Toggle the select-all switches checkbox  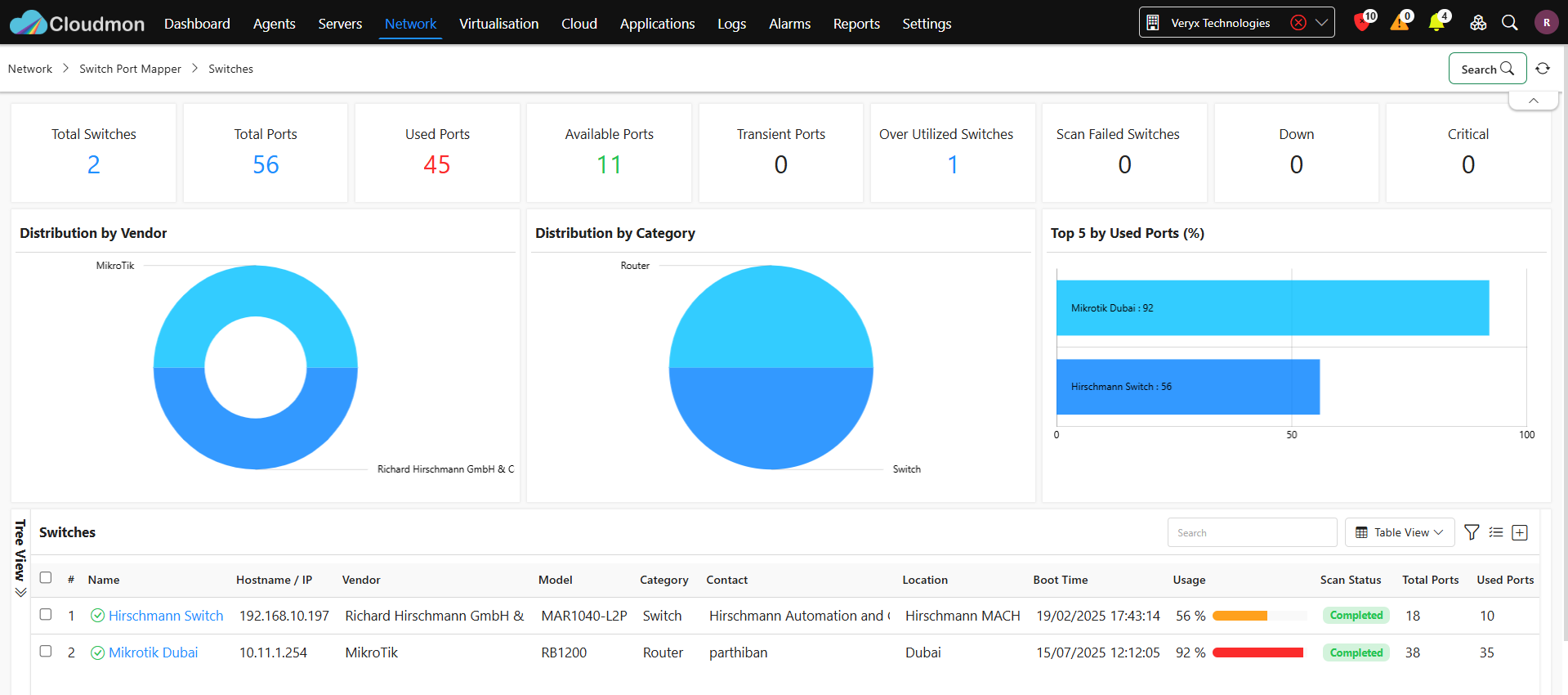46,577
